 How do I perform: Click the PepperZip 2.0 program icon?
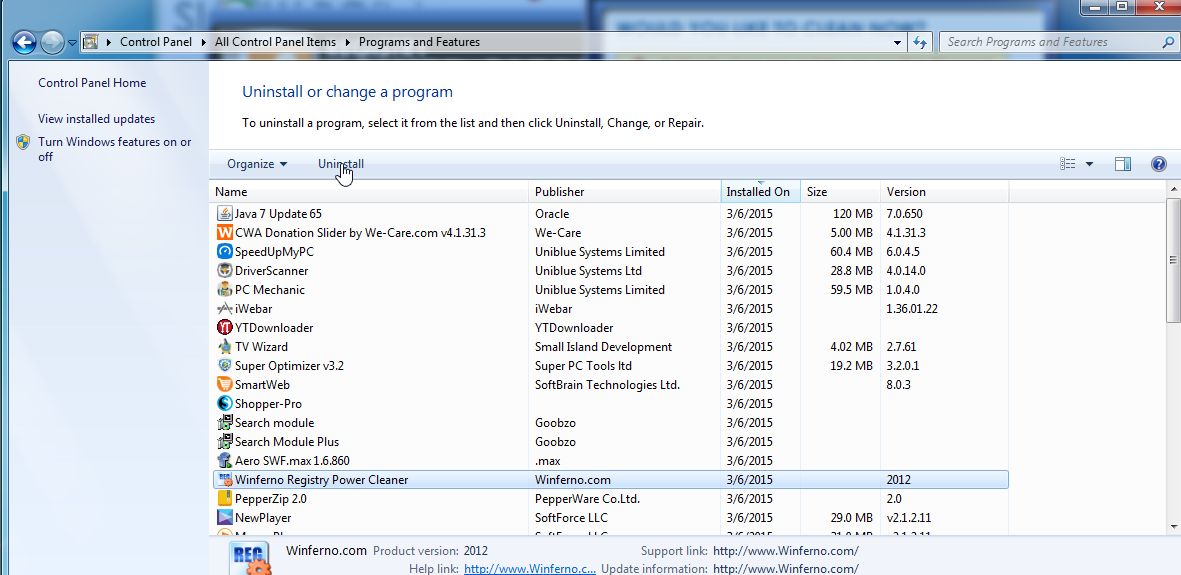pyautogui.click(x=224, y=499)
